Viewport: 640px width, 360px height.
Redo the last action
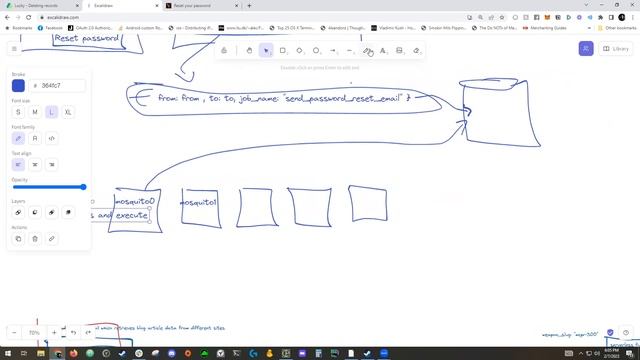pos(88,333)
